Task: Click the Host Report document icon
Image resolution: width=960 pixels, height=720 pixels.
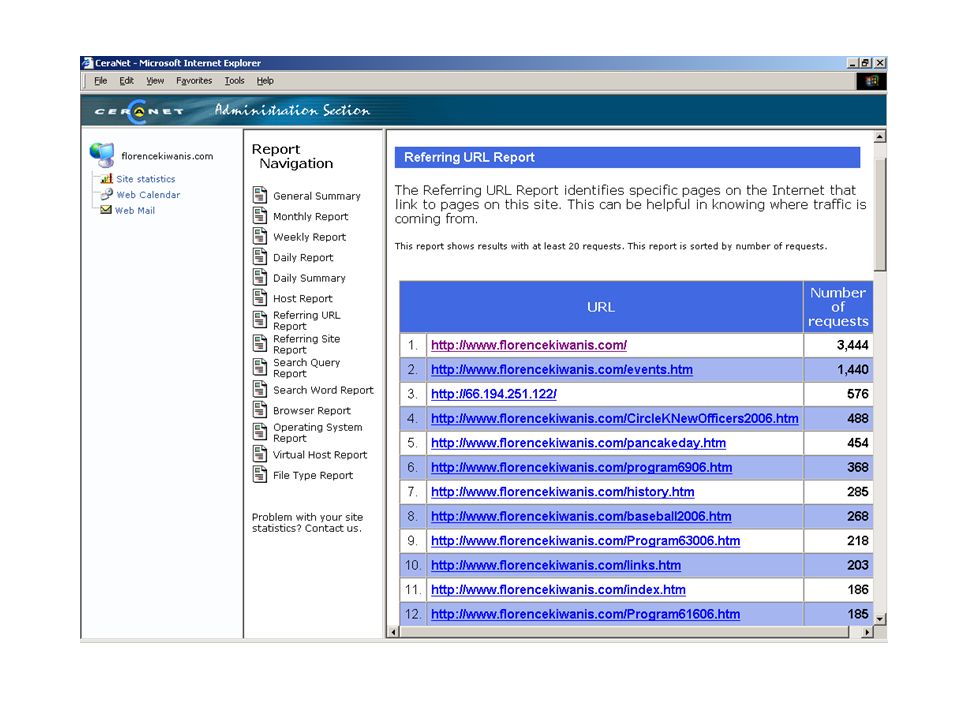Action: click(x=260, y=298)
